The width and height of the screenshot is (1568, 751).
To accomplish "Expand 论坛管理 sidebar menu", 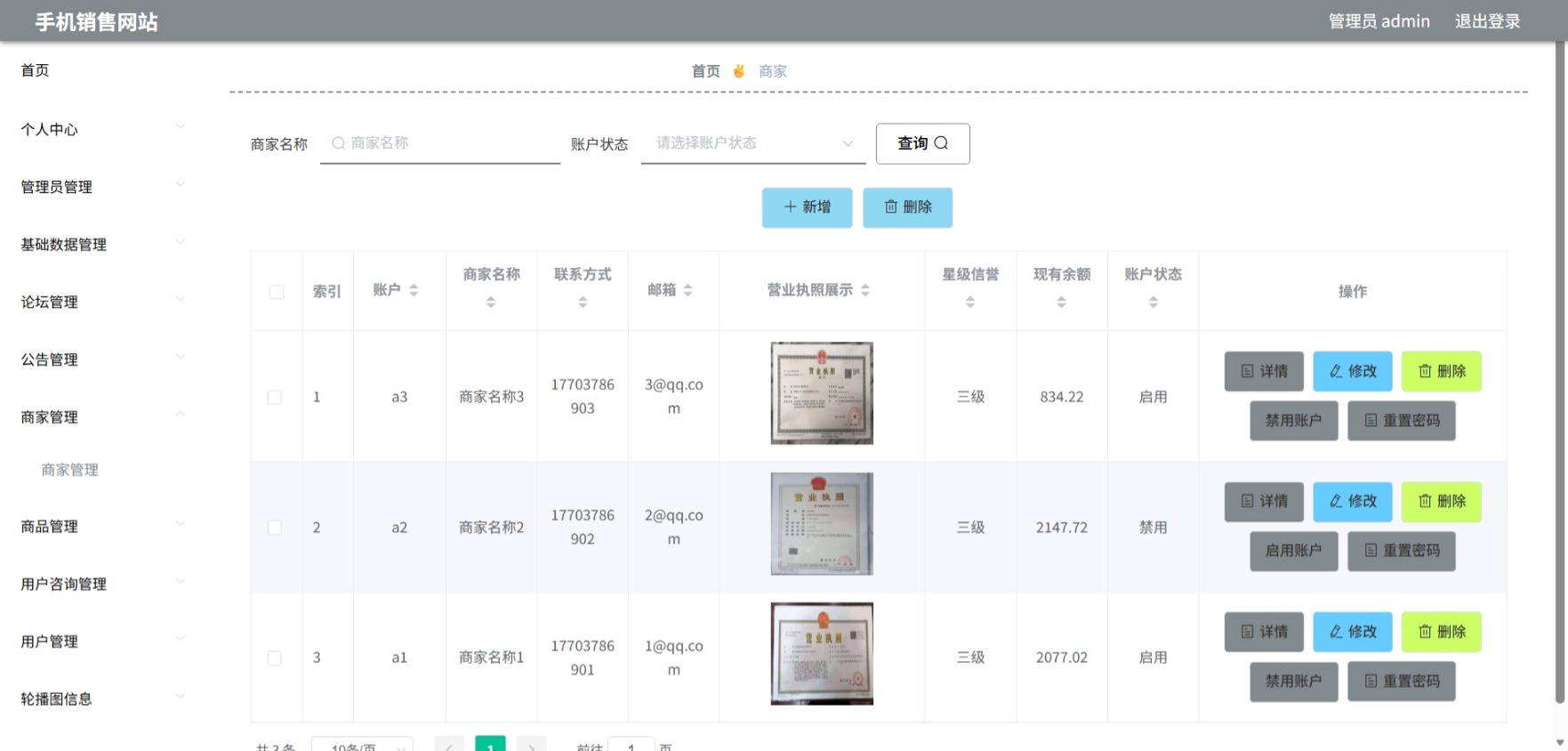I will coord(103,302).
